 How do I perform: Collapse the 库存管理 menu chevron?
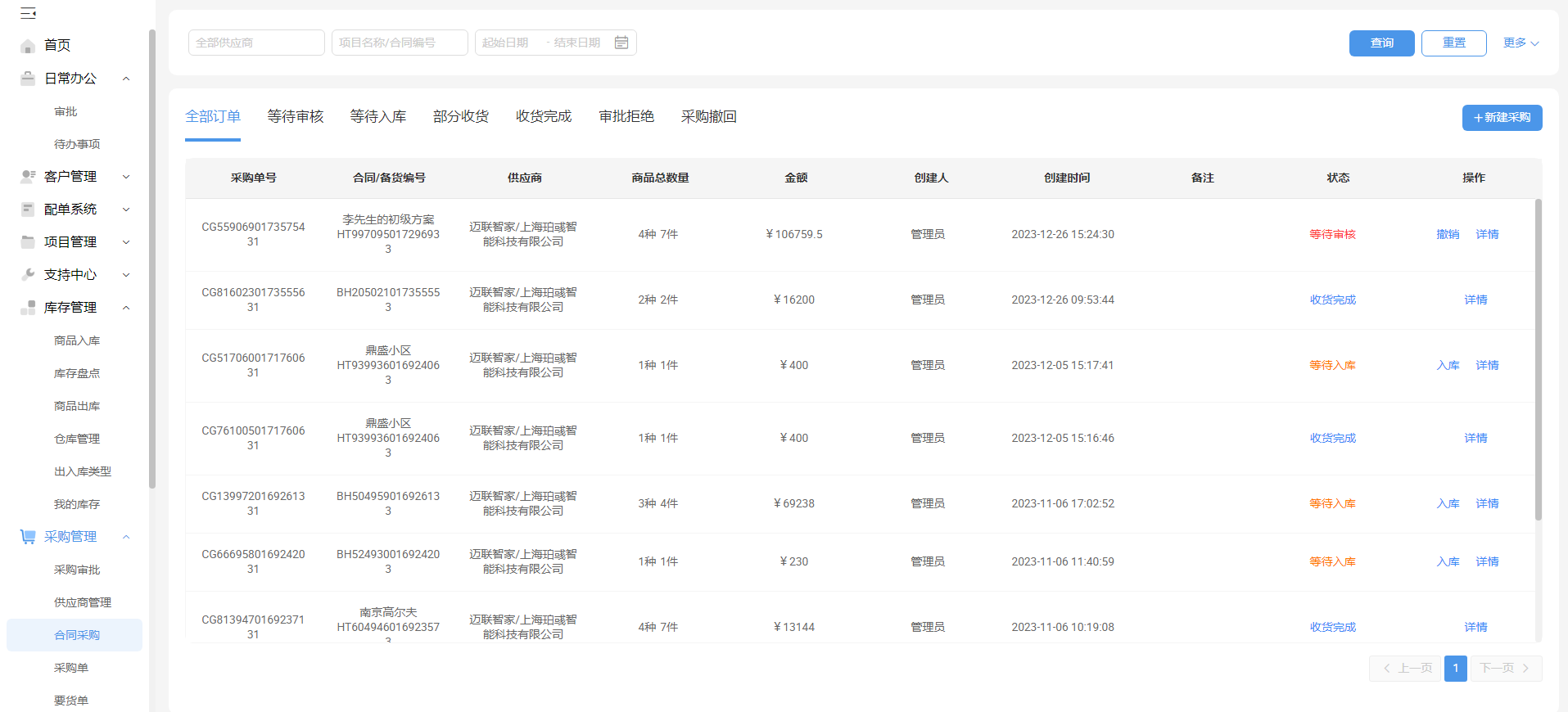(x=126, y=308)
